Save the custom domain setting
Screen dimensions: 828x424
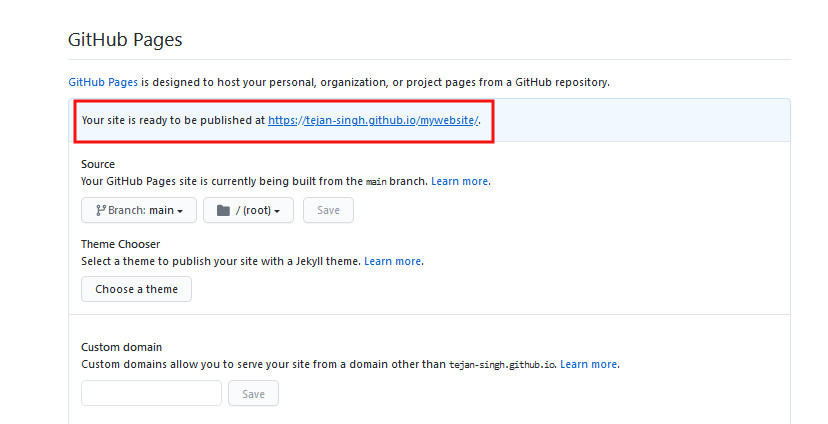(253, 394)
